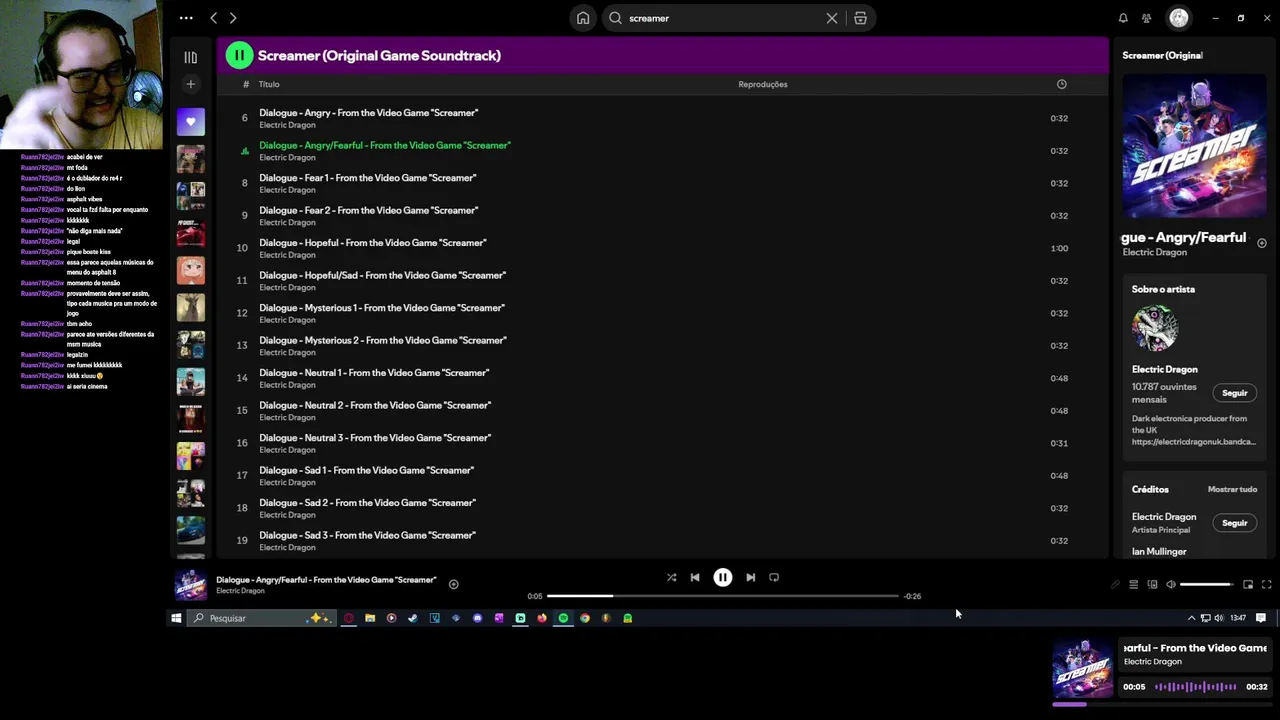The height and width of the screenshot is (720, 1280).
Task: Follow Electric Dragon in Créditos section
Action: (1234, 523)
